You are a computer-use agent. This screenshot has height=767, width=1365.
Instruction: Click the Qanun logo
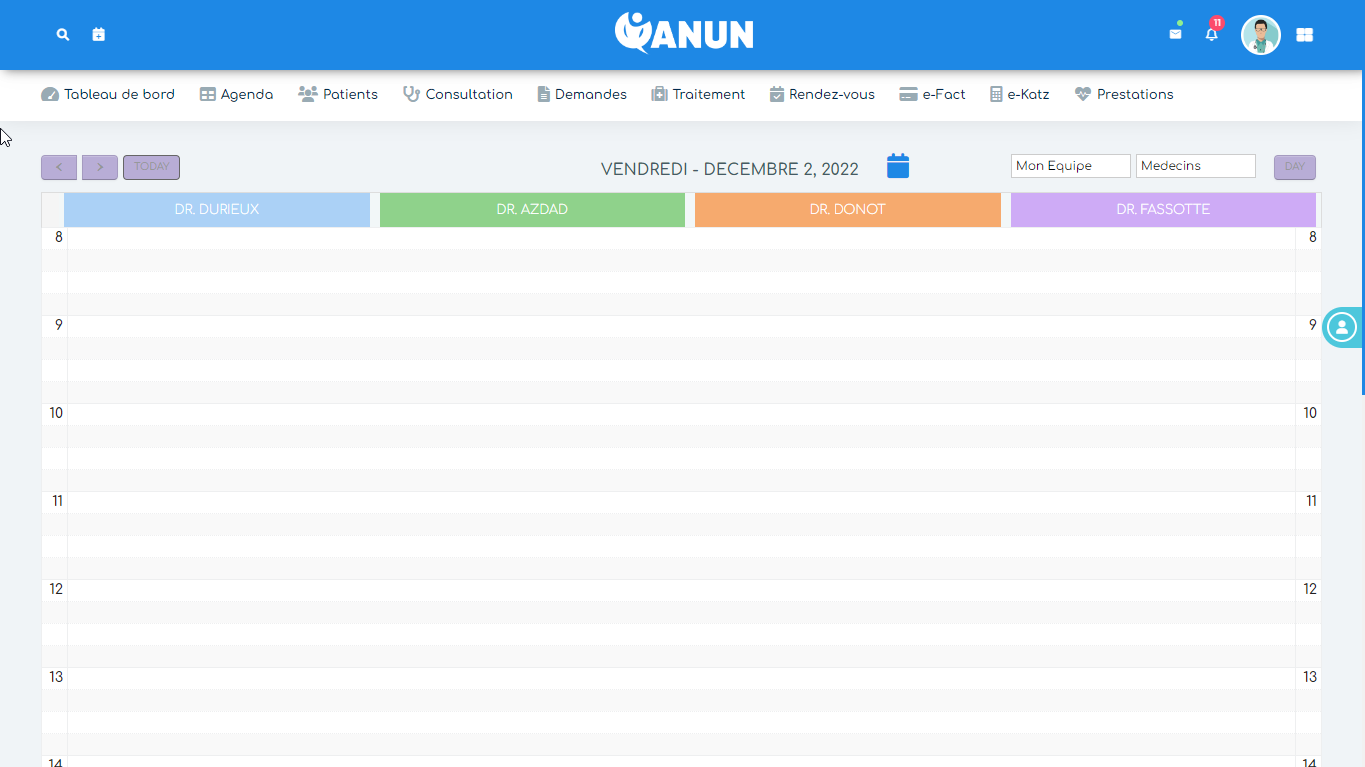pos(684,33)
